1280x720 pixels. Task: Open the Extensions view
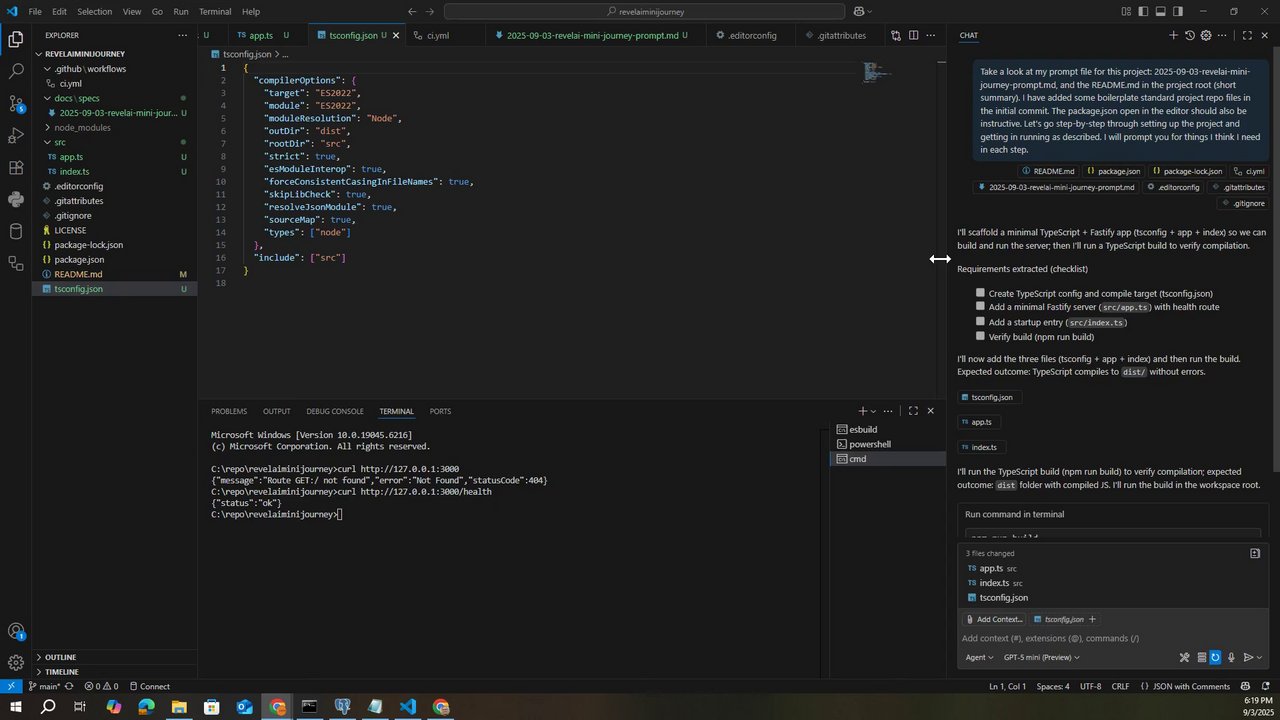(16, 167)
